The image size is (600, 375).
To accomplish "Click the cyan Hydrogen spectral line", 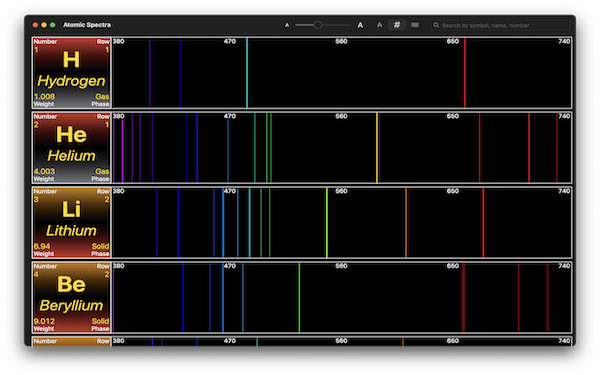I will click(247, 73).
